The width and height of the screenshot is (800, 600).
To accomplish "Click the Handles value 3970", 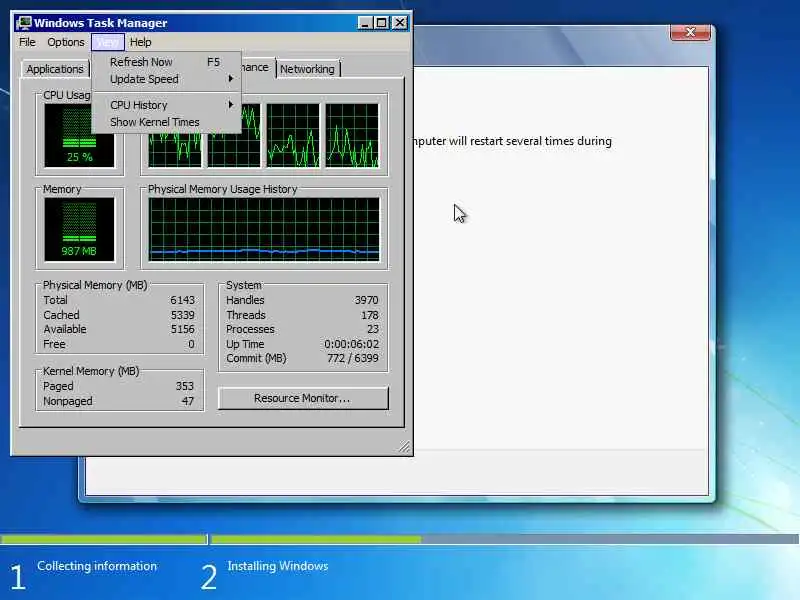I will [x=366, y=300].
